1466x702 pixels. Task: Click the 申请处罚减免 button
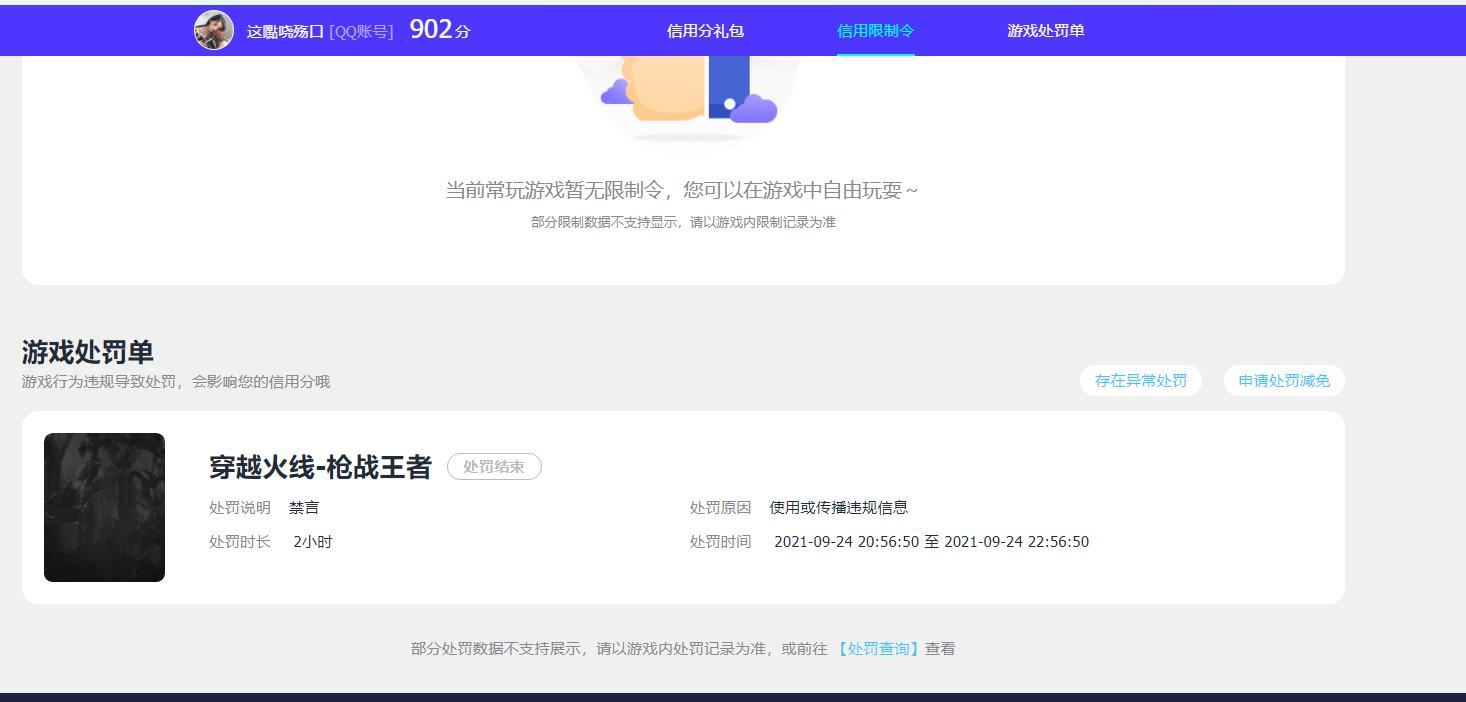[1284, 380]
